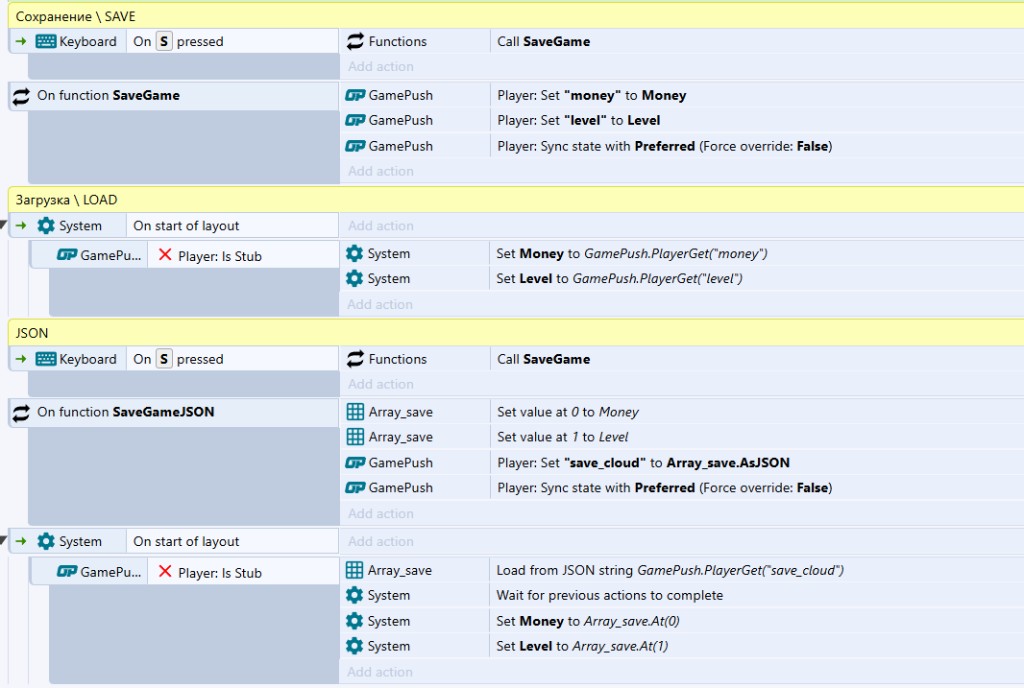The width and height of the screenshot is (1024, 688).
Task: Collapse the On start of layout event in JSON group
Action: point(3,540)
